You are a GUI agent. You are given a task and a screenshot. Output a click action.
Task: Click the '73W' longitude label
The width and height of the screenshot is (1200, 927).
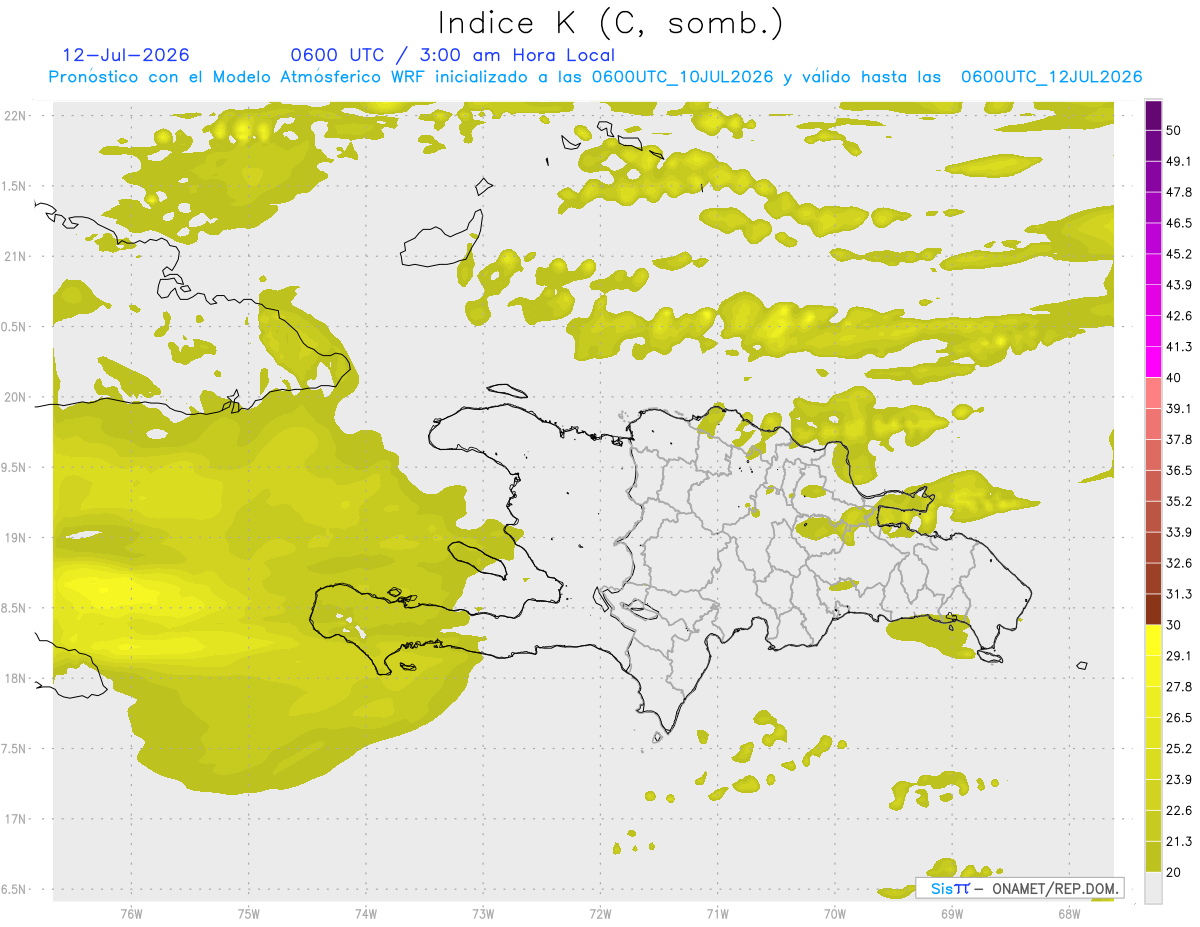483,914
